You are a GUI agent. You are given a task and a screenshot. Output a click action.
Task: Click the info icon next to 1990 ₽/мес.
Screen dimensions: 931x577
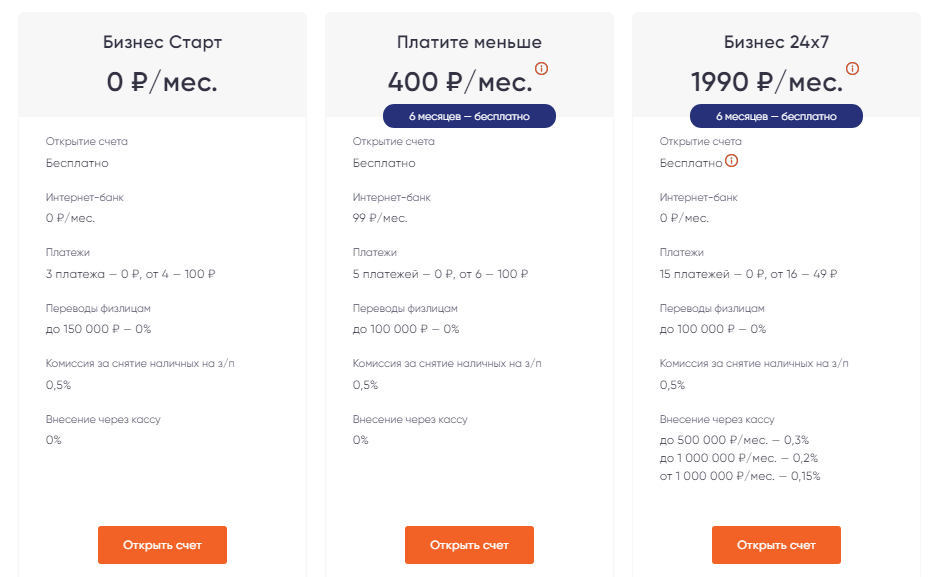851,70
